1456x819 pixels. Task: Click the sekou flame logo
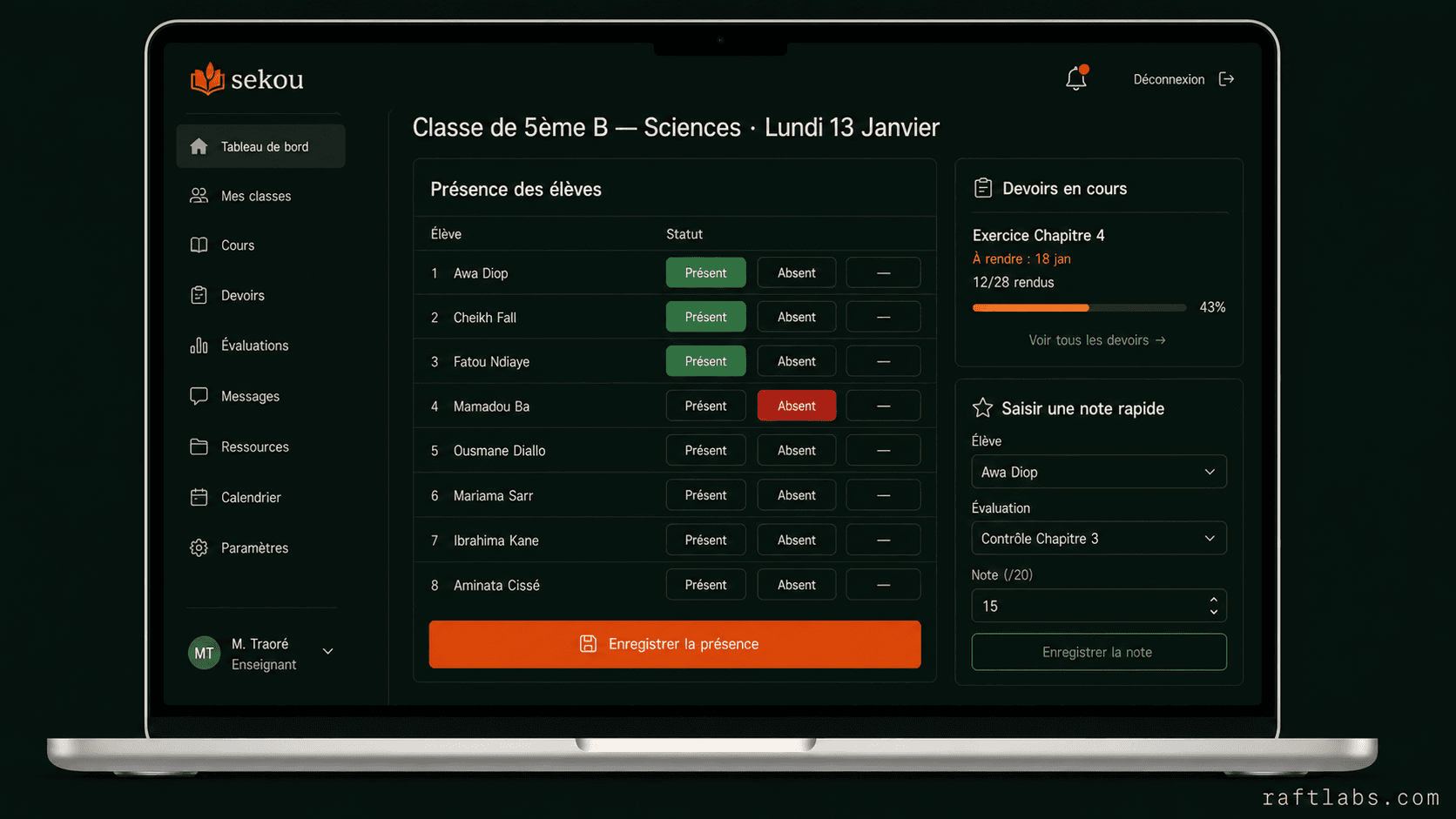click(207, 78)
